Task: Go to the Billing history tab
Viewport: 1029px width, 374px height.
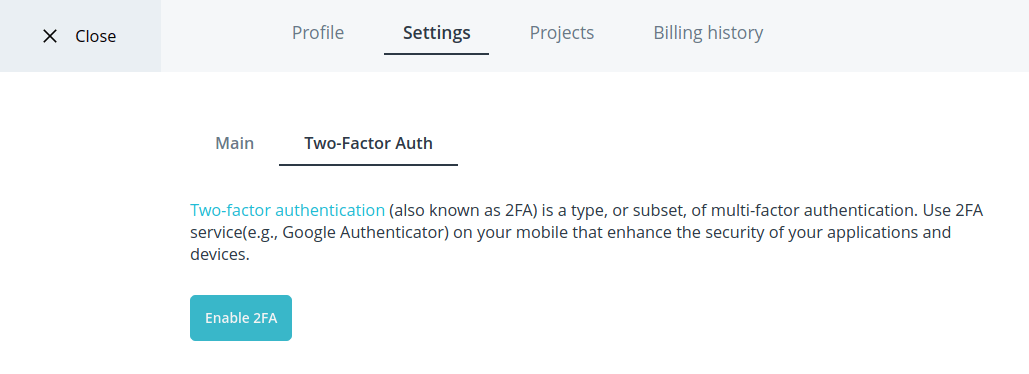Action: 708,33
